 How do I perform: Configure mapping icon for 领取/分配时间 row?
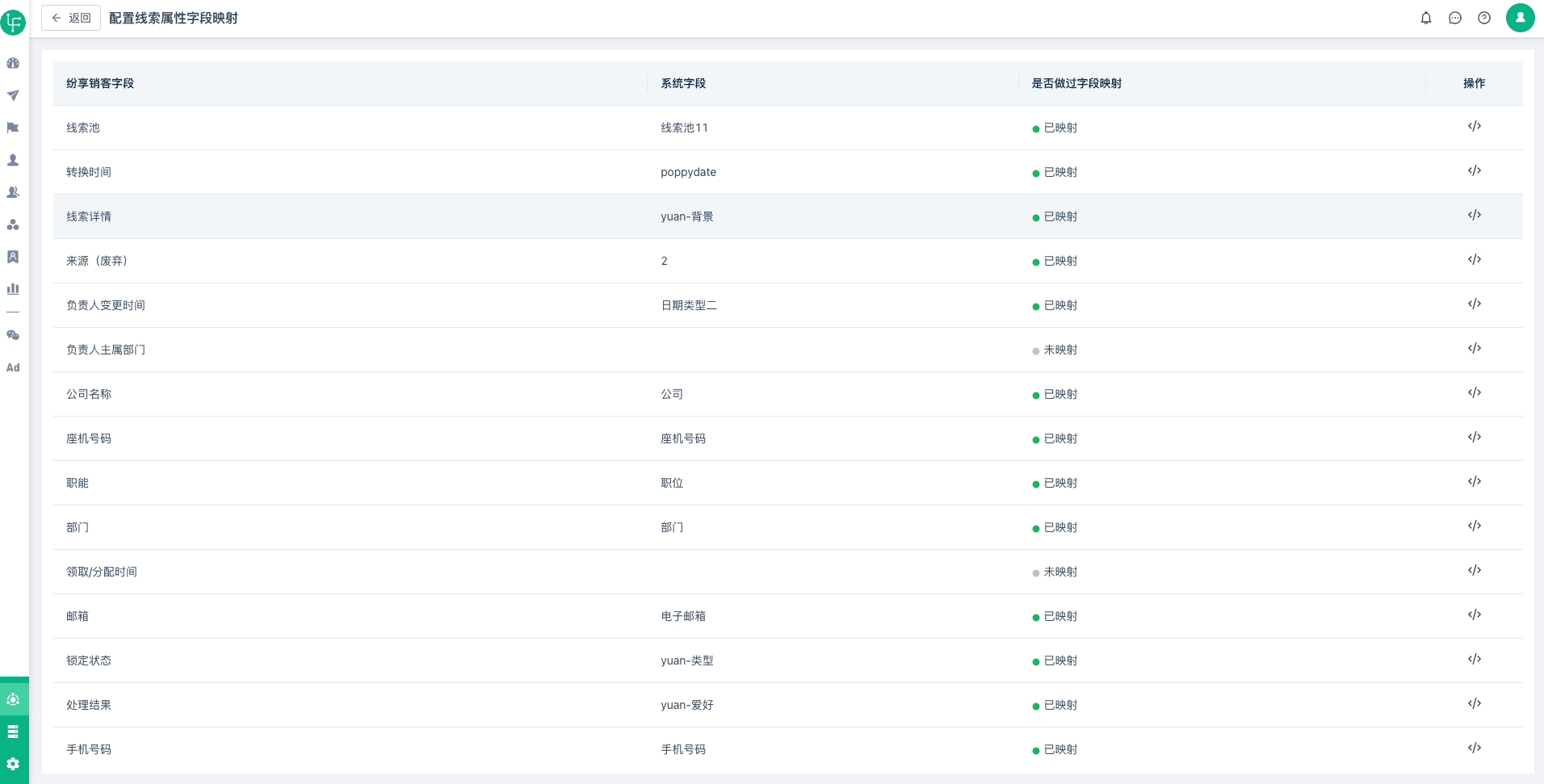click(x=1474, y=570)
